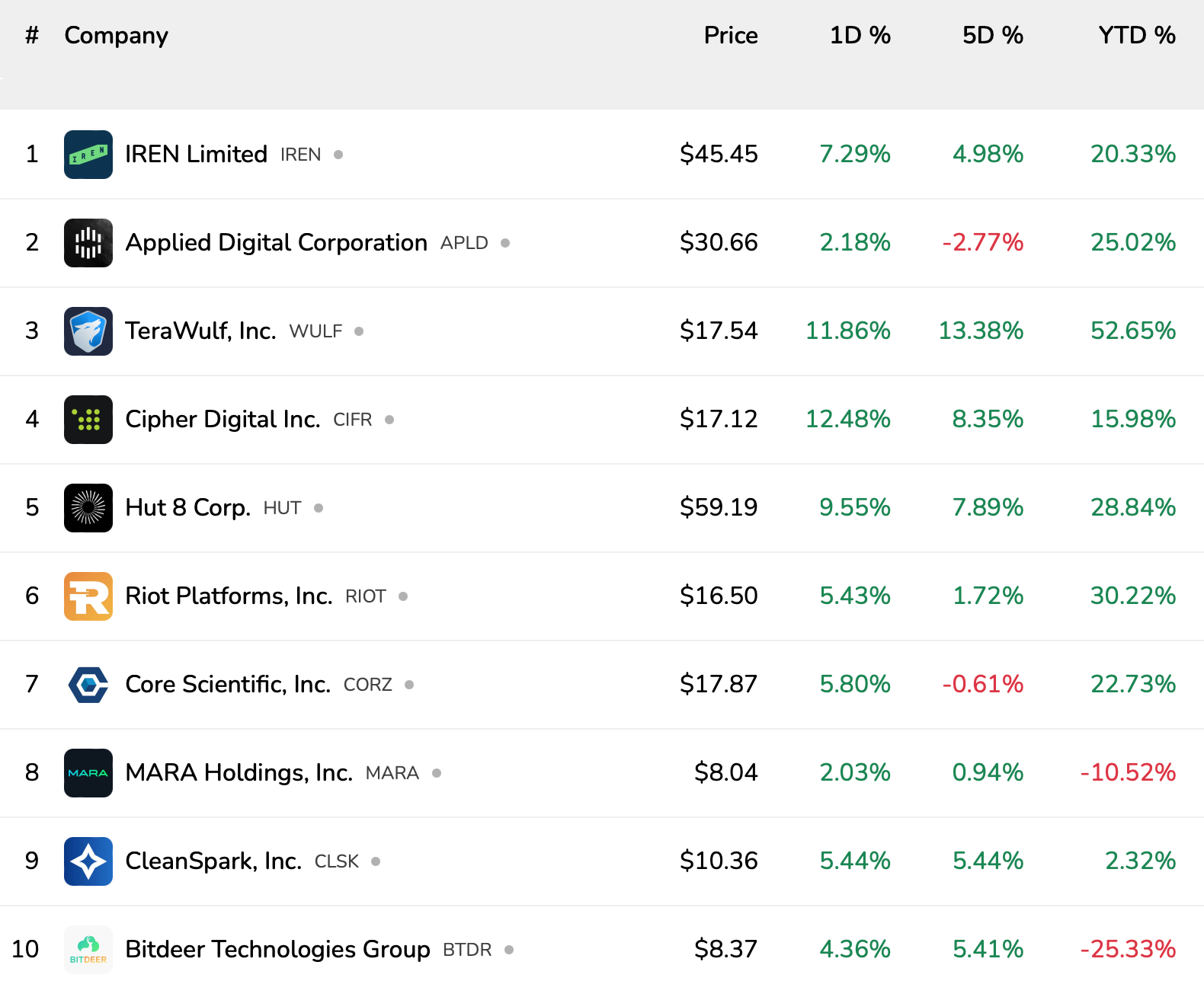Click the Applied Digital Corporation logo
Image resolution: width=1204 pixels, height=981 pixels.
coord(88,242)
